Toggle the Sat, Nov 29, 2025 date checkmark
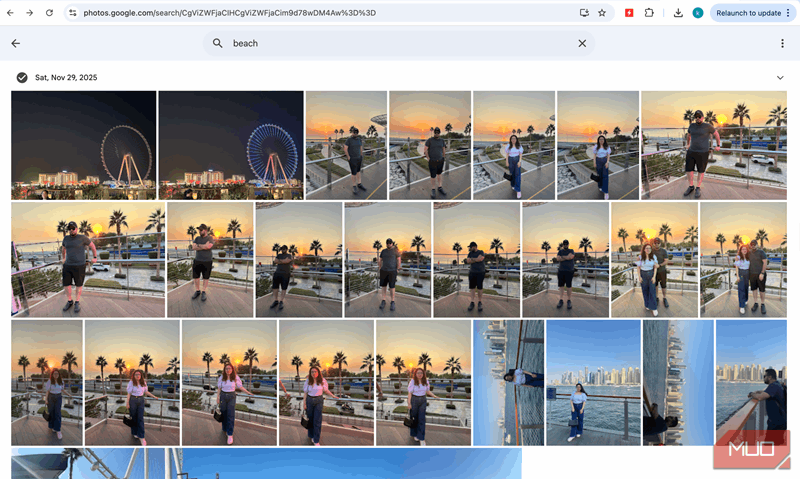The image size is (800, 479). pos(22,78)
